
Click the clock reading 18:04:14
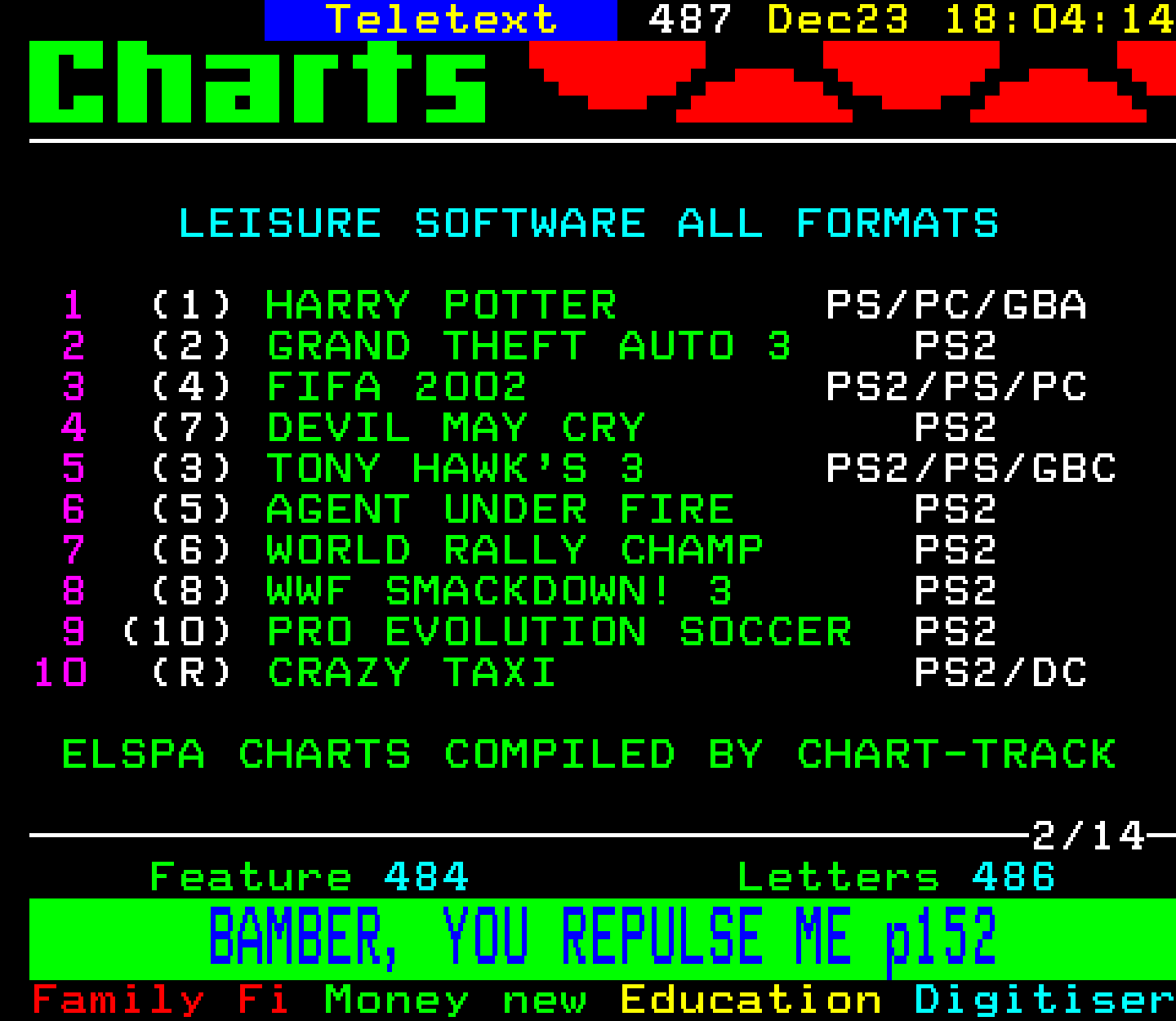(1060, 20)
